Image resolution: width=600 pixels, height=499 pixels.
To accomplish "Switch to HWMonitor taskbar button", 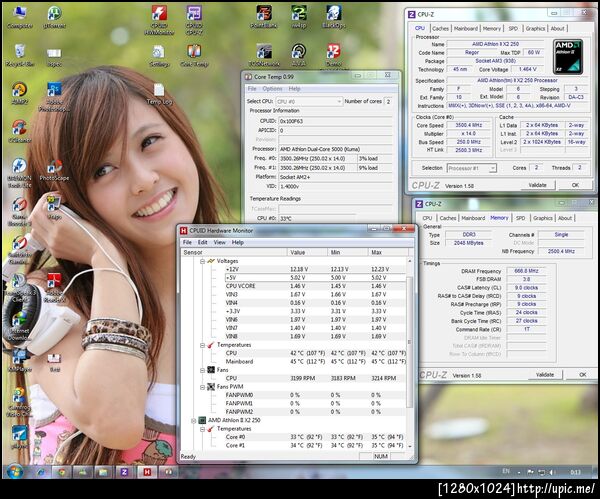I will click(147, 472).
